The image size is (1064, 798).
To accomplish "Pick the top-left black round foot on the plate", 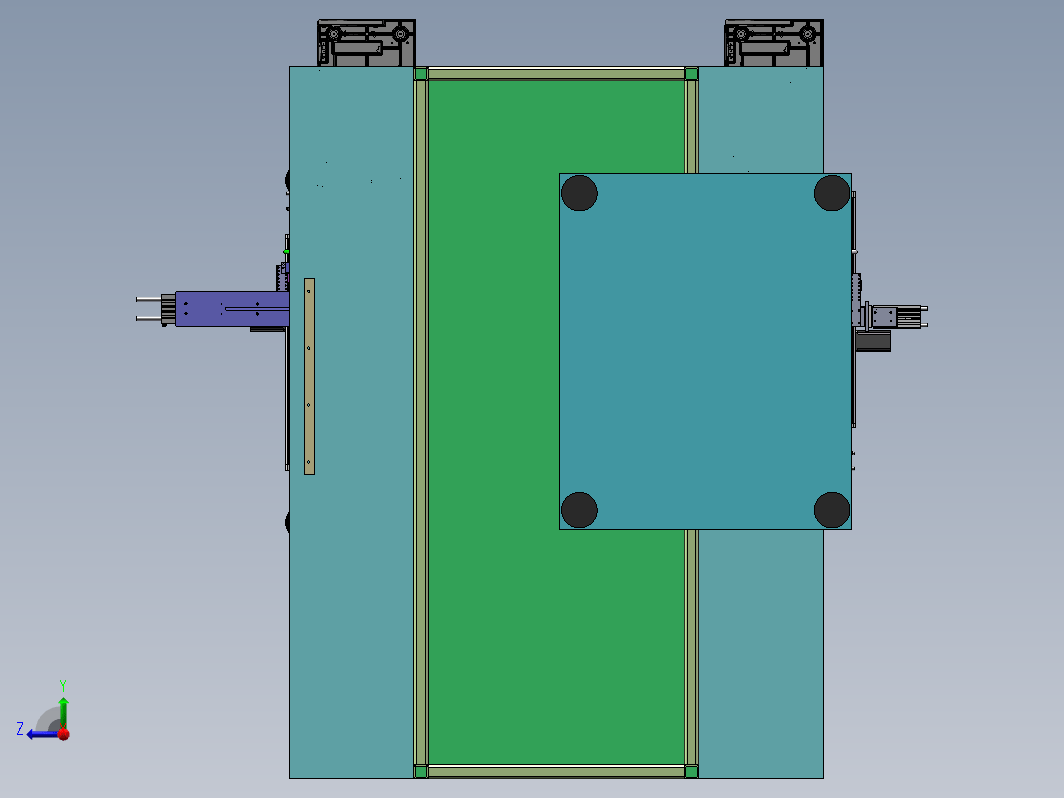I will tap(580, 193).
